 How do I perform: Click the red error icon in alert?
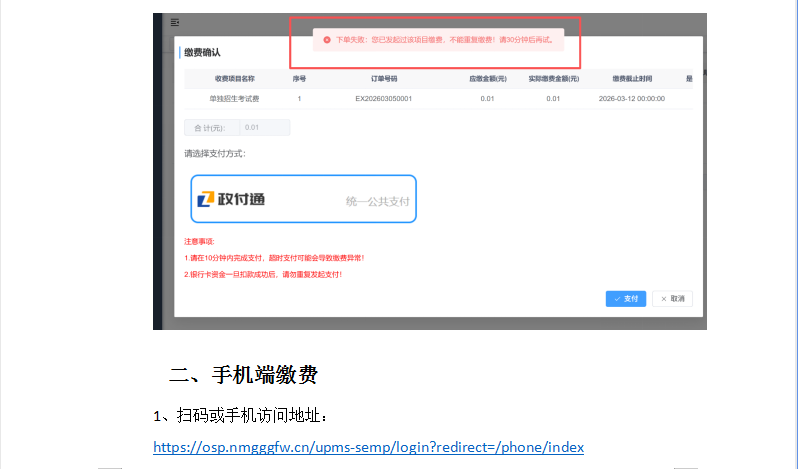click(x=326, y=40)
